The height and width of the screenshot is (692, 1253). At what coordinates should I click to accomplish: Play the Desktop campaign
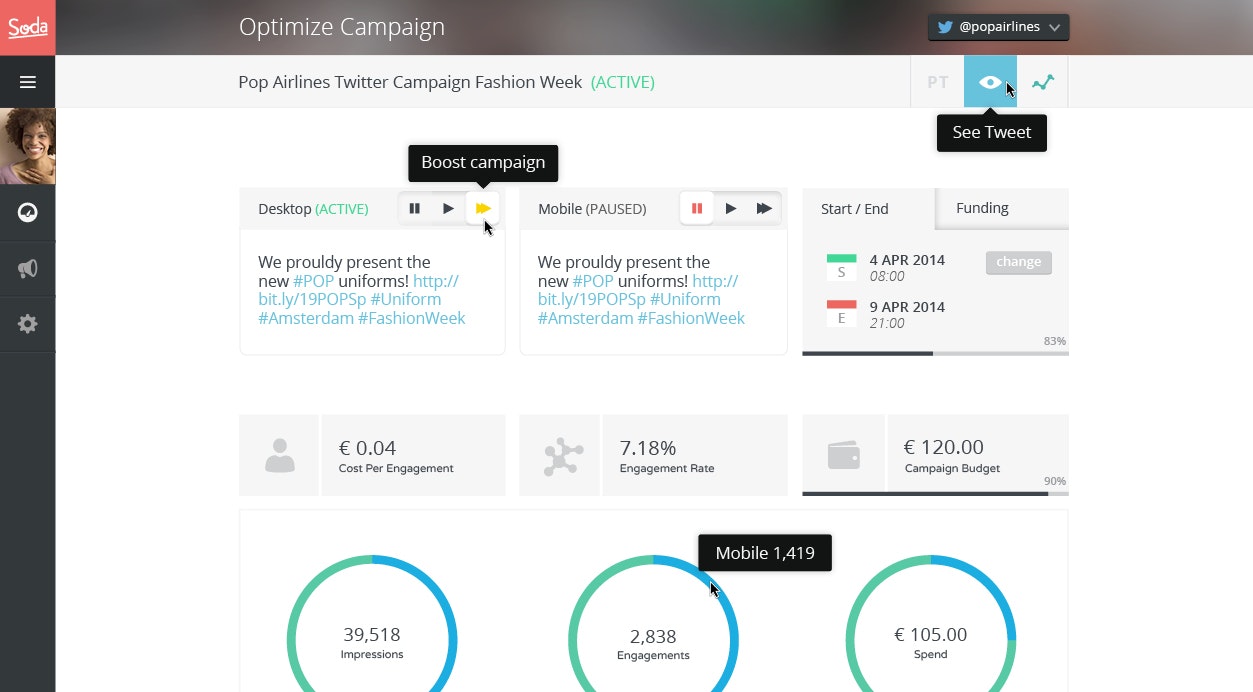(x=449, y=208)
